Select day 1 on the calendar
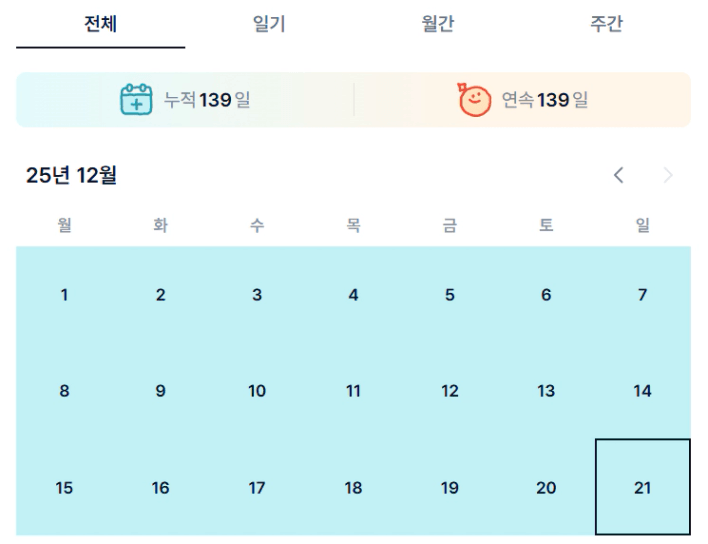Screen dimensions: 708x544 coord(64,295)
